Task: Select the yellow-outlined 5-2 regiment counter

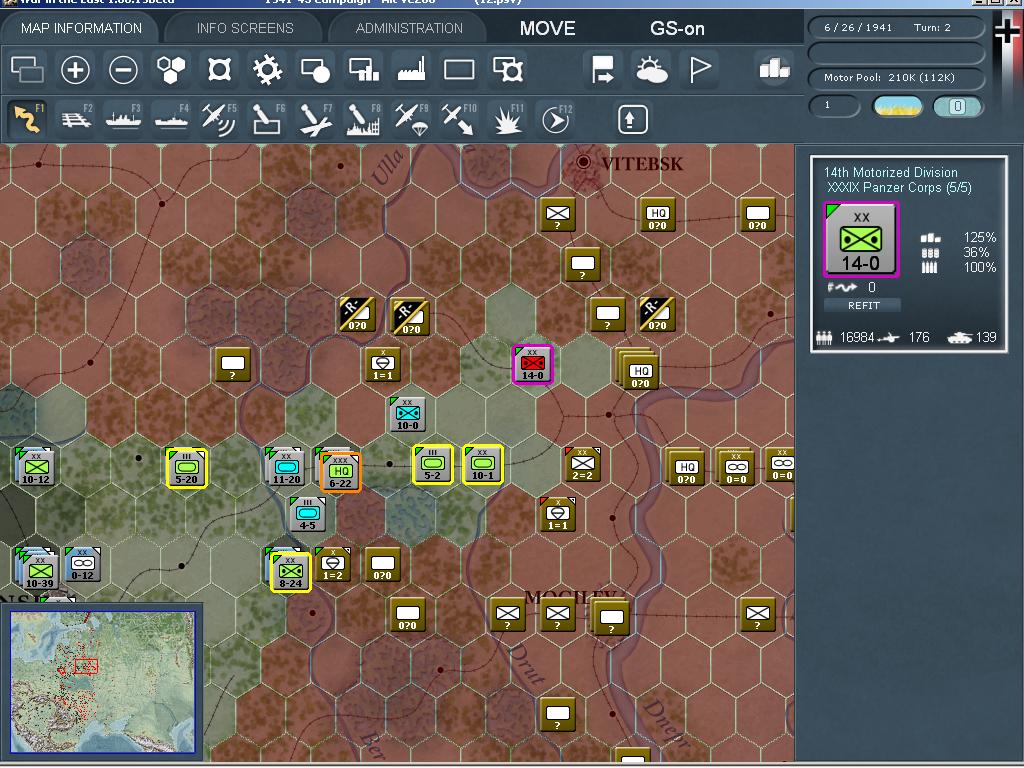Action: pyautogui.click(x=432, y=464)
